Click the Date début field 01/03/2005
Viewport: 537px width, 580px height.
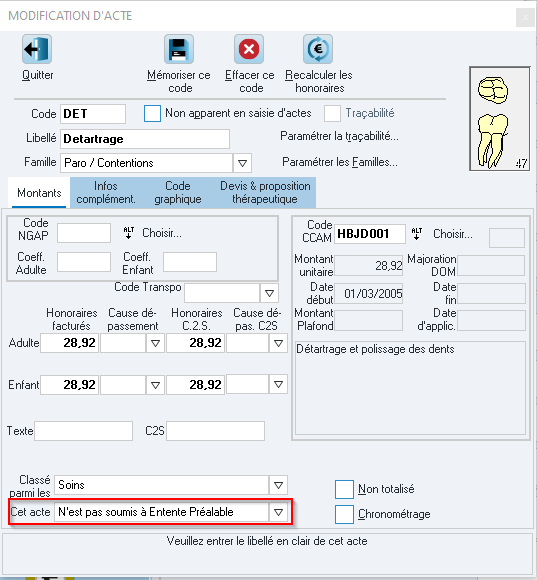[369, 294]
